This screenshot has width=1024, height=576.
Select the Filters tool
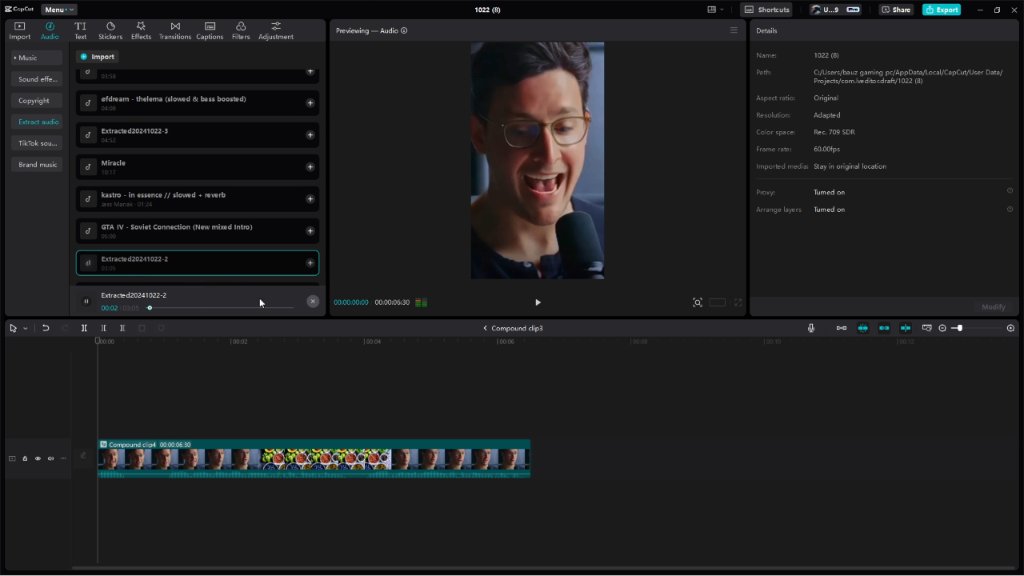pyautogui.click(x=240, y=30)
